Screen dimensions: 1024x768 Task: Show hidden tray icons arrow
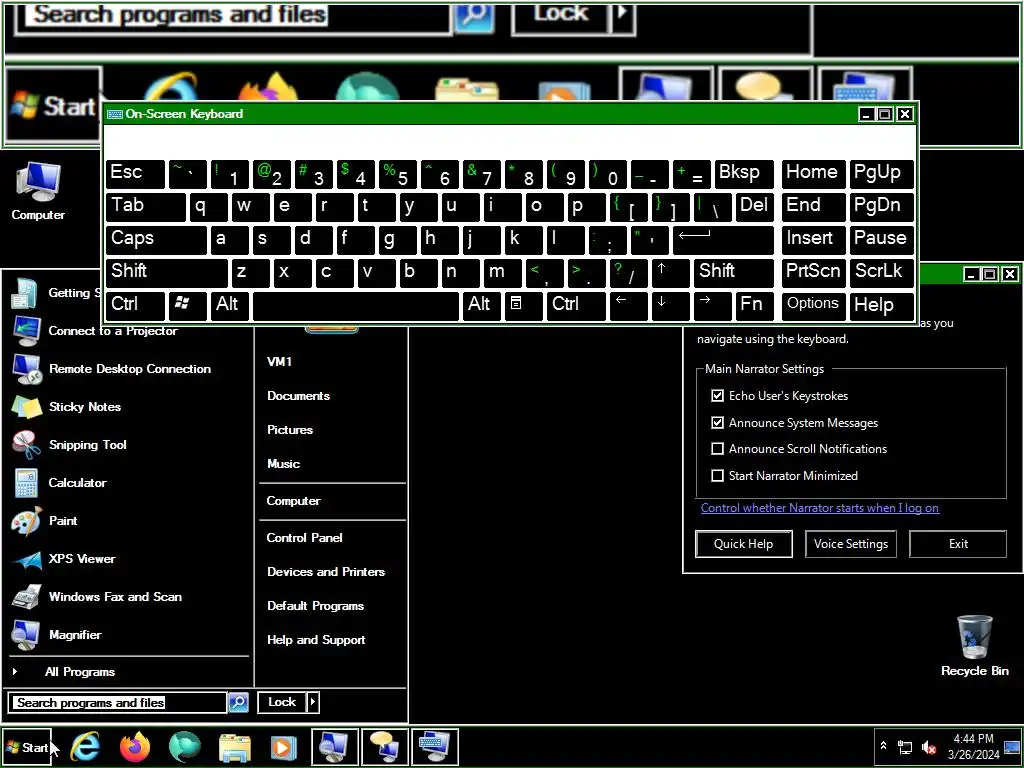point(883,745)
